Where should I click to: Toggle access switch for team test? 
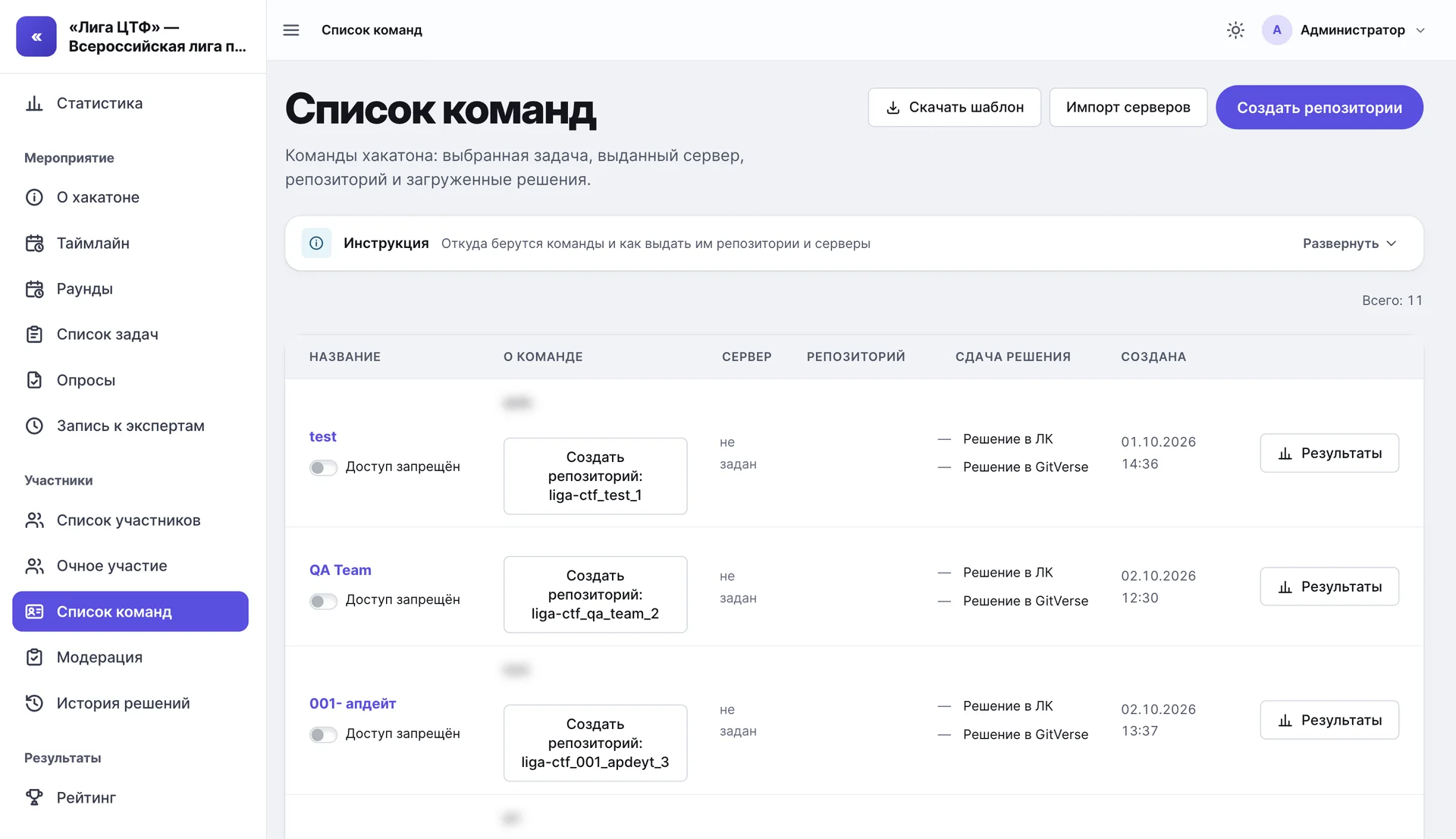tap(323, 467)
